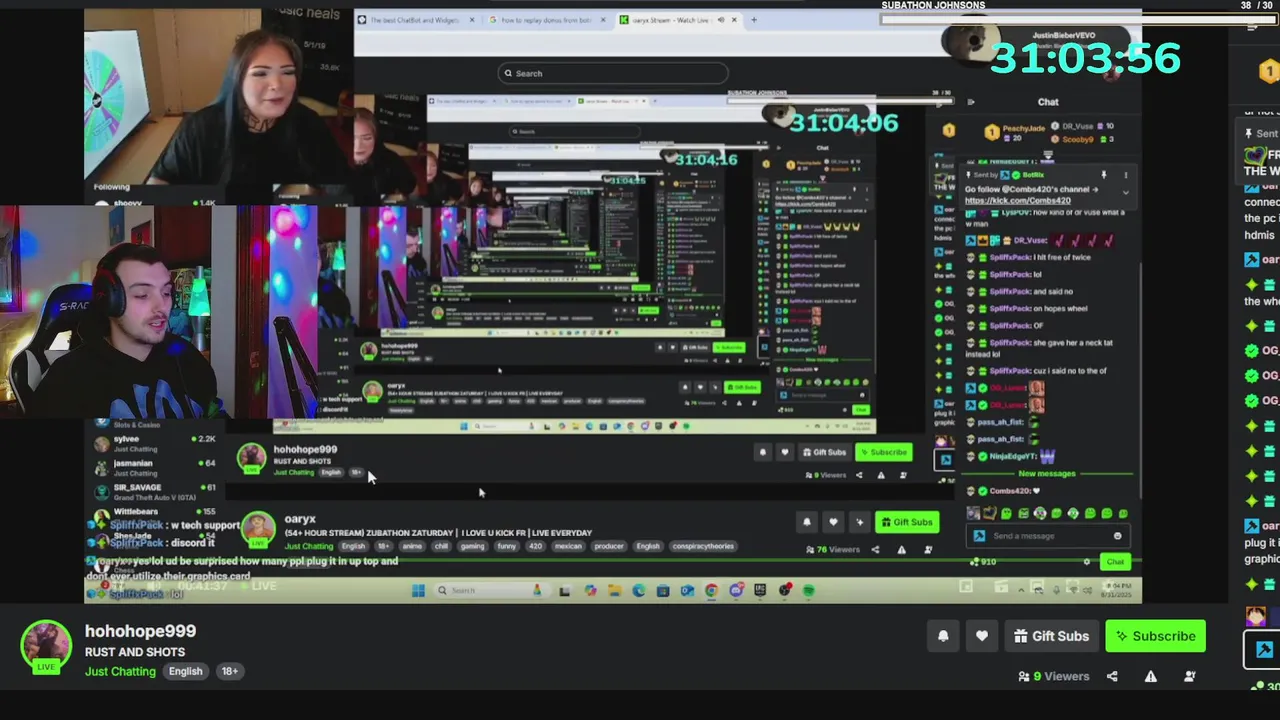This screenshot has width=1280, height=720.
Task: Open oaryx channel avatar
Action: point(258,530)
